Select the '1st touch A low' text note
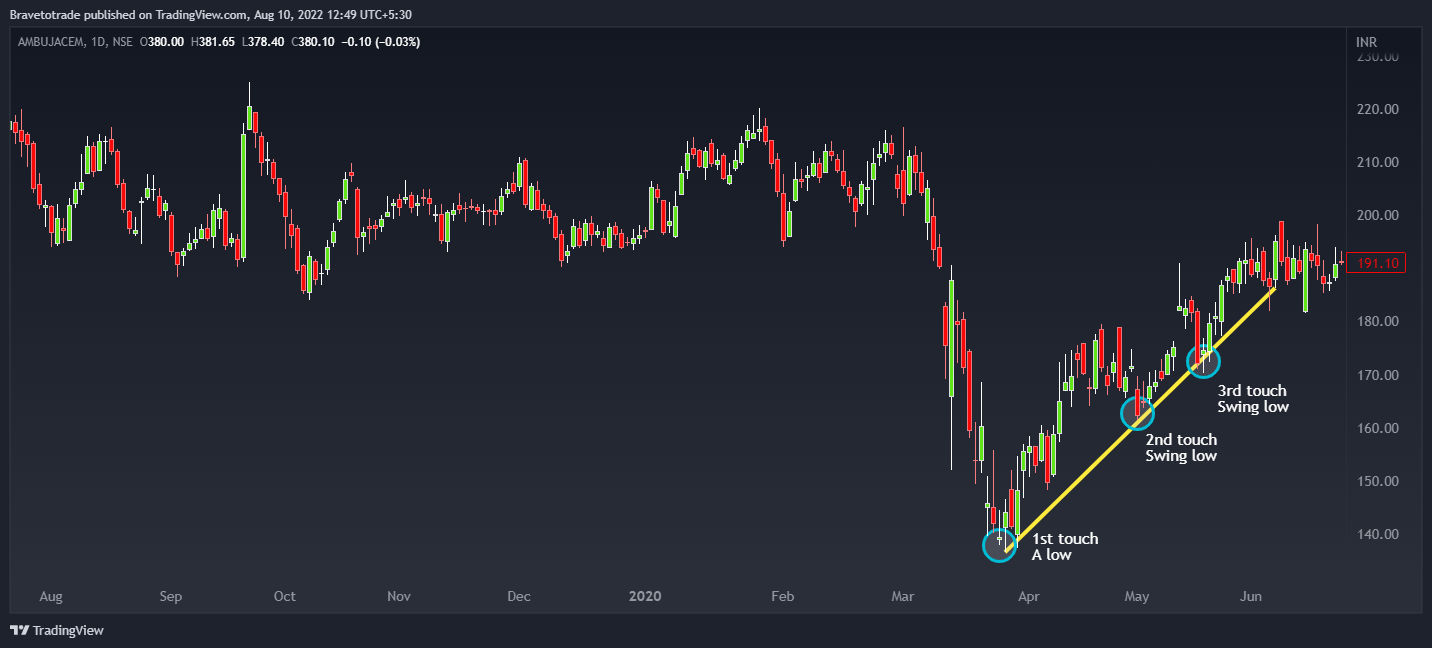The image size is (1432, 648). click(x=1065, y=547)
